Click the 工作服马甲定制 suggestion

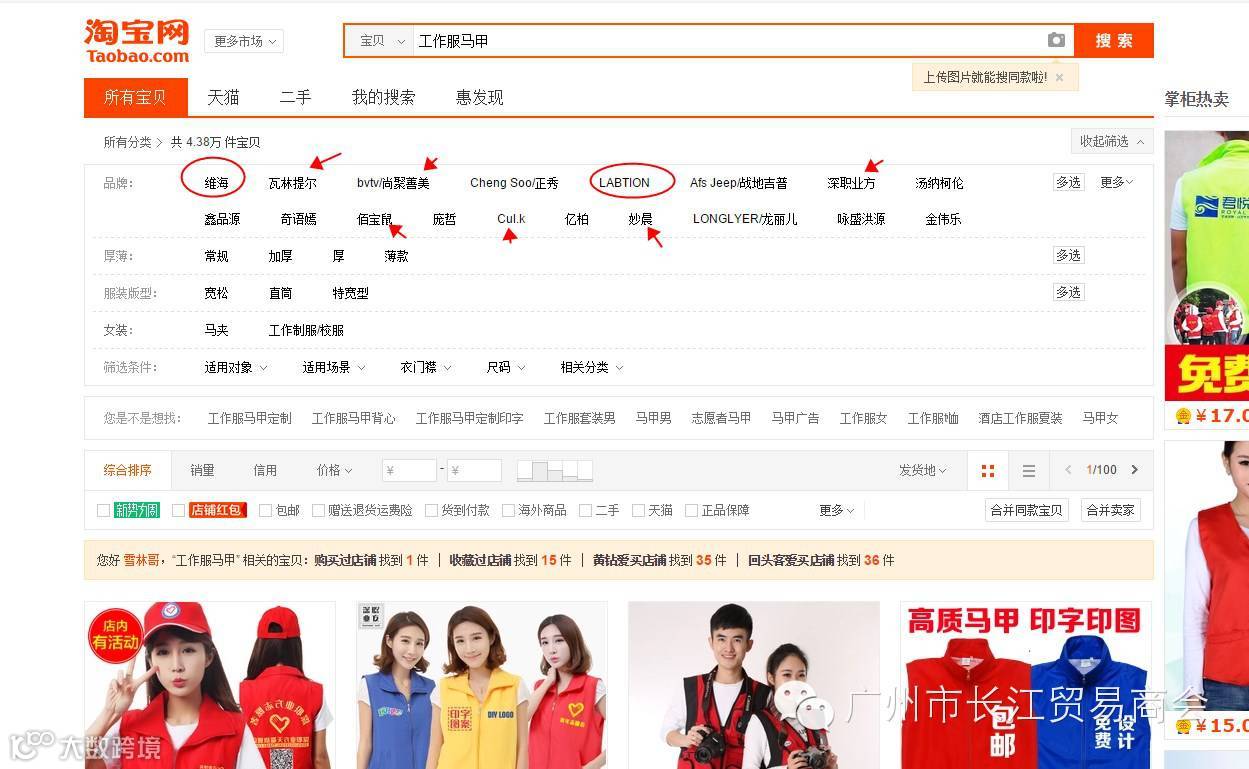coord(250,418)
